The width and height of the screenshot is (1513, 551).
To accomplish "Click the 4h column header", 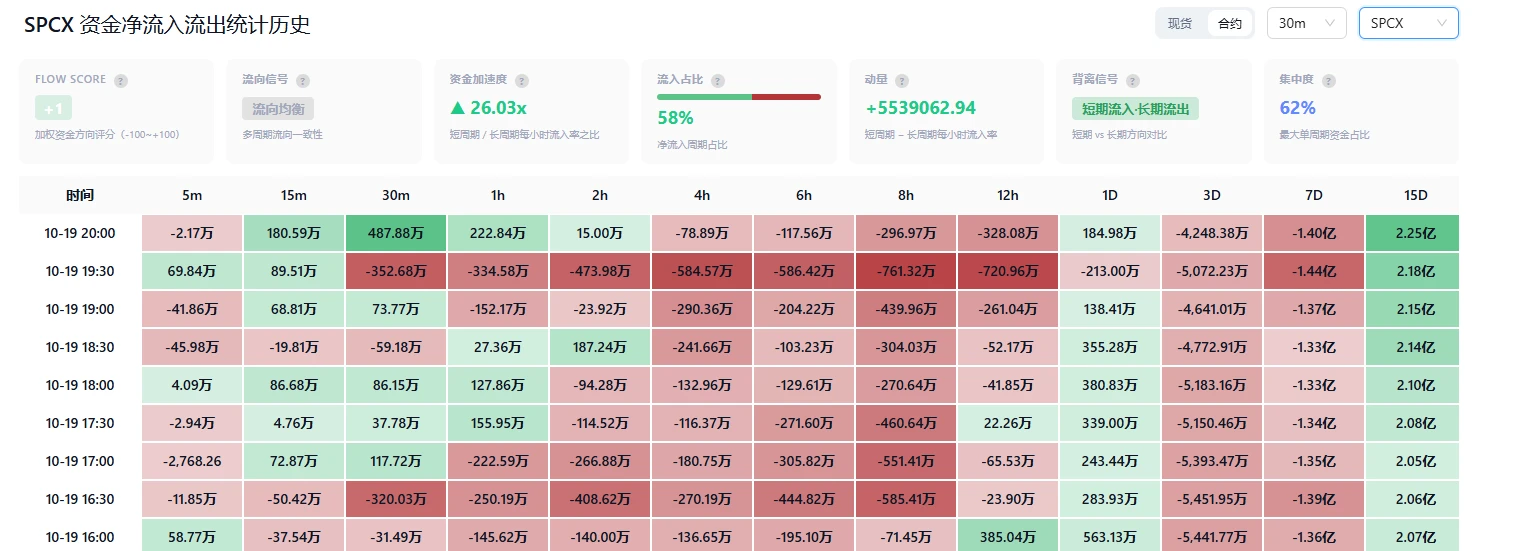I will click(x=702, y=195).
